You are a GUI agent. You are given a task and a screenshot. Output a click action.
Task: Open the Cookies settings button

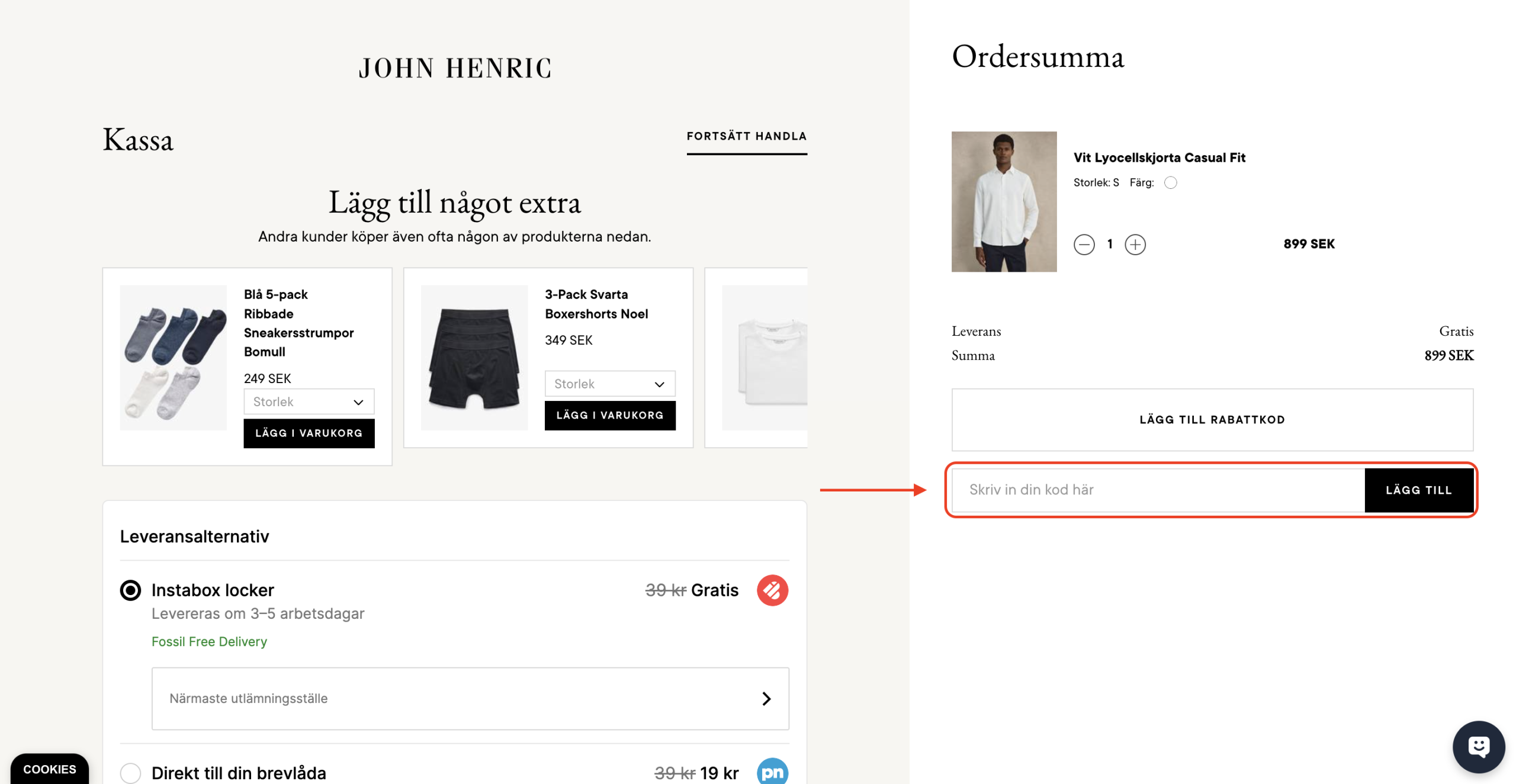(49, 769)
